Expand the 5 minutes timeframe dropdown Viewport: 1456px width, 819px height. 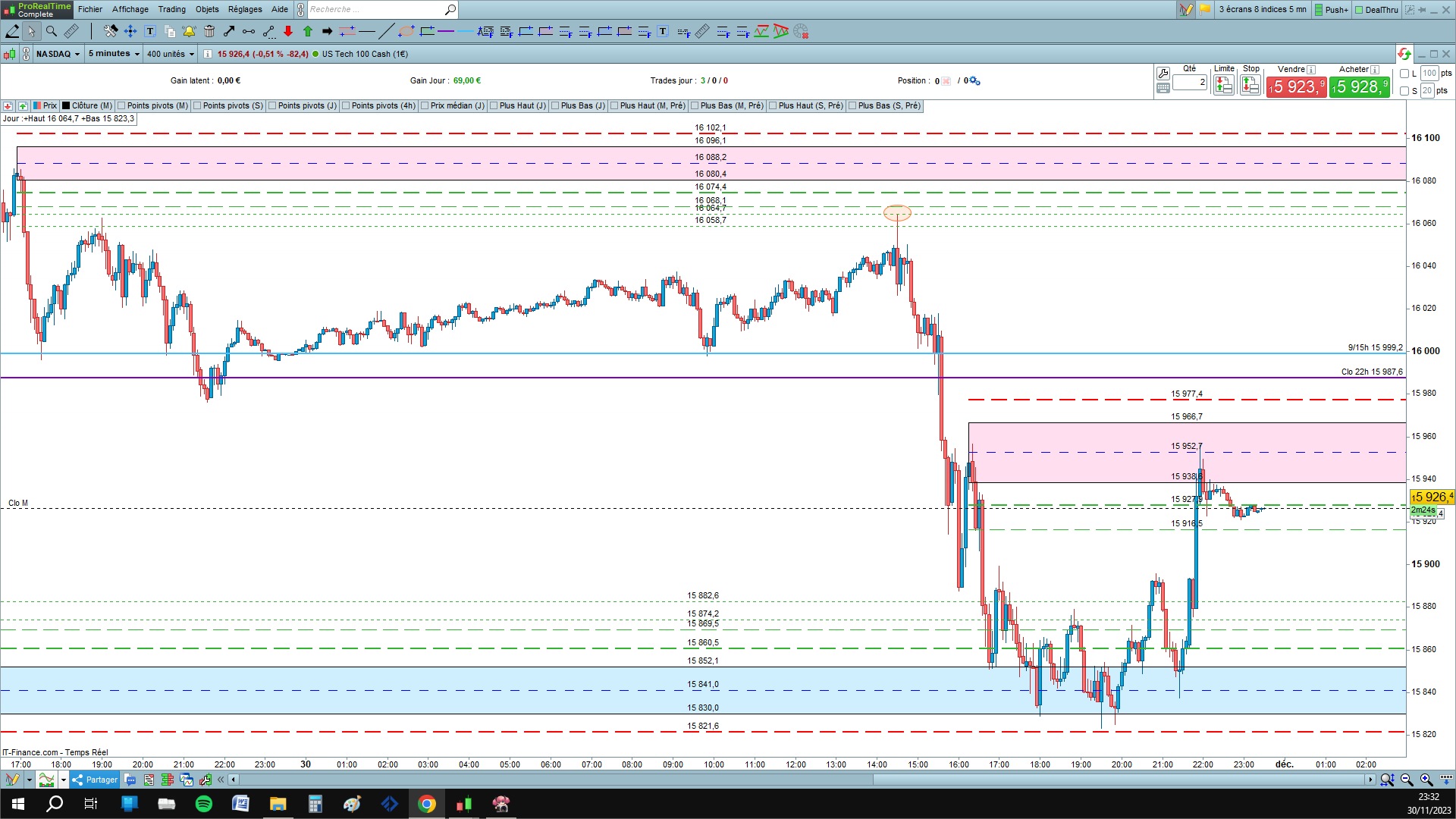(114, 54)
